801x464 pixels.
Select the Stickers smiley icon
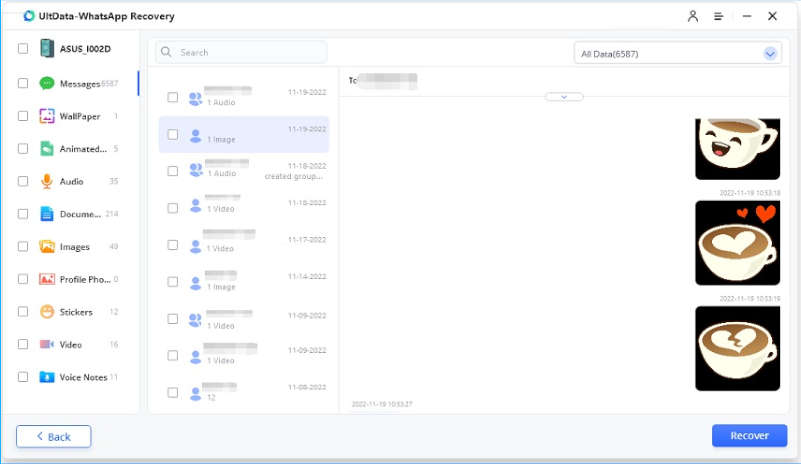[46, 312]
